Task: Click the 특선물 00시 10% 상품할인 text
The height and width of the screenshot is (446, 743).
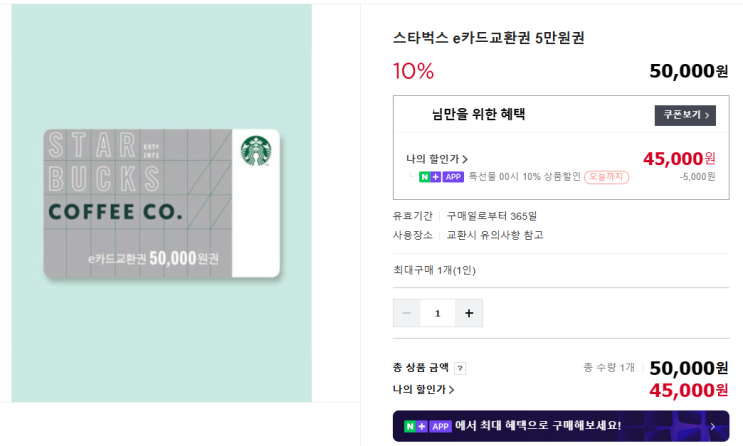Action: 523,177
